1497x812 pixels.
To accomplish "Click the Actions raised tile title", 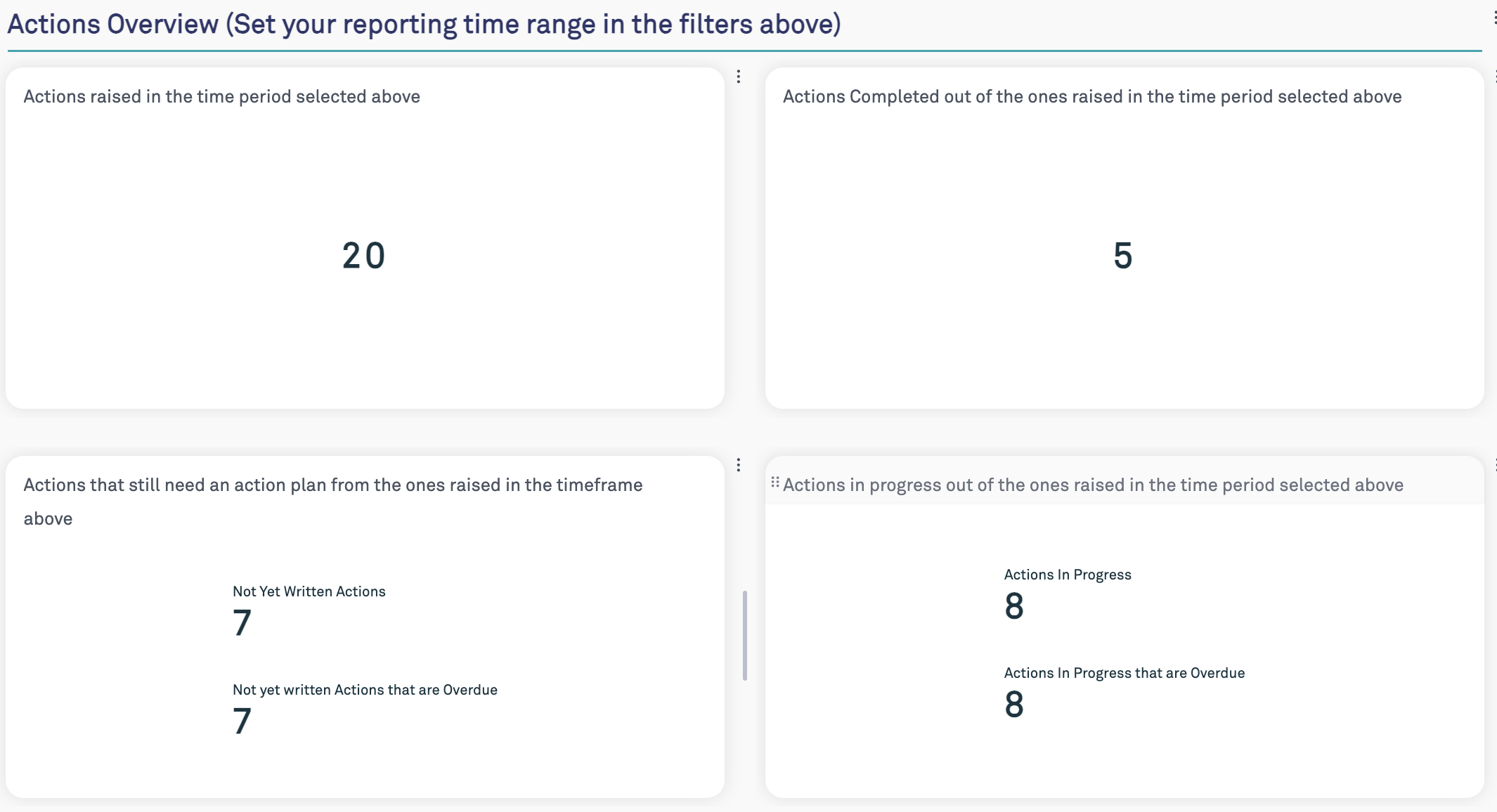I will click(222, 96).
